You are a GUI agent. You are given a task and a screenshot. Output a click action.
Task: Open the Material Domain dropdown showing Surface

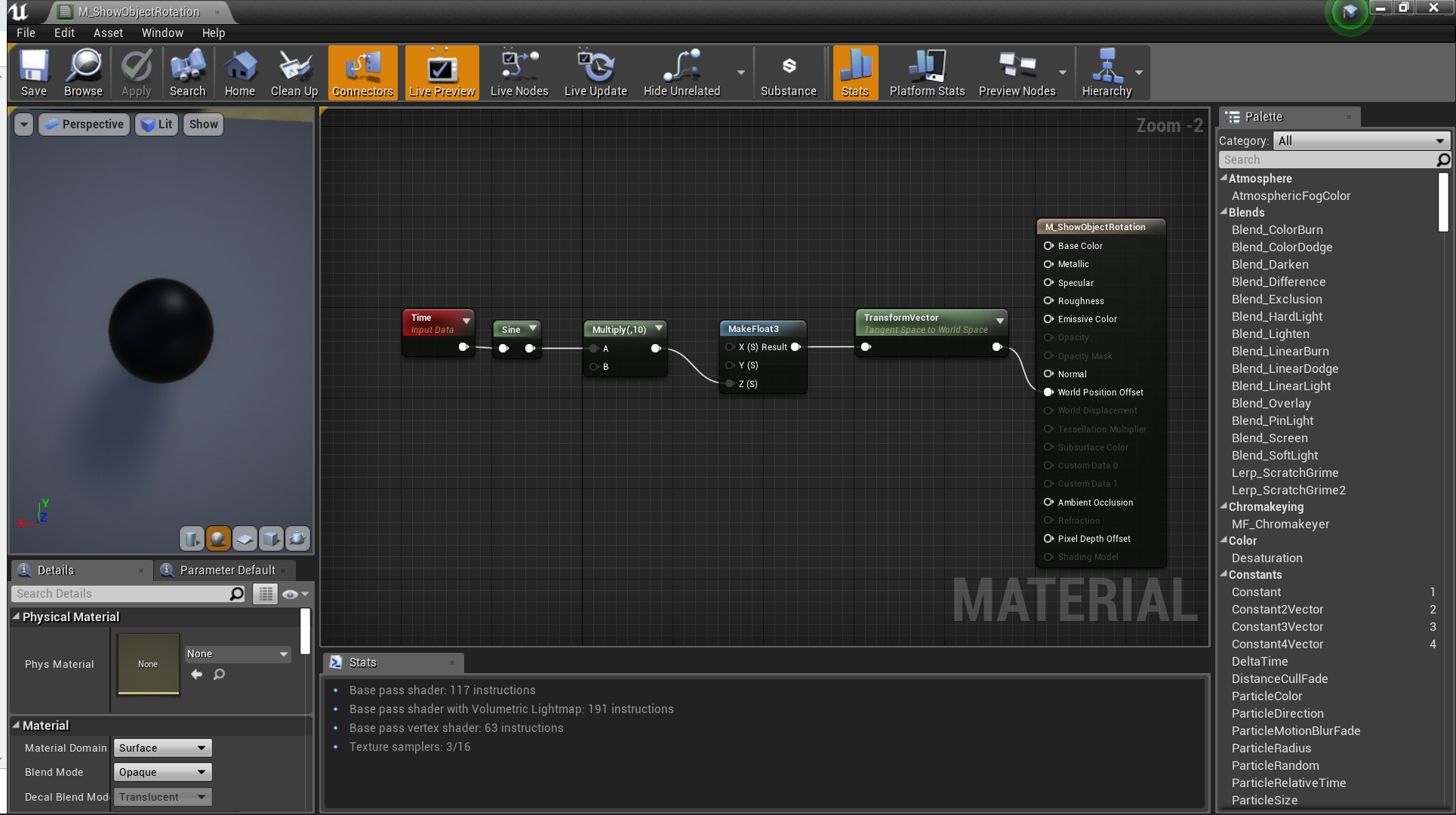pyautogui.click(x=162, y=747)
